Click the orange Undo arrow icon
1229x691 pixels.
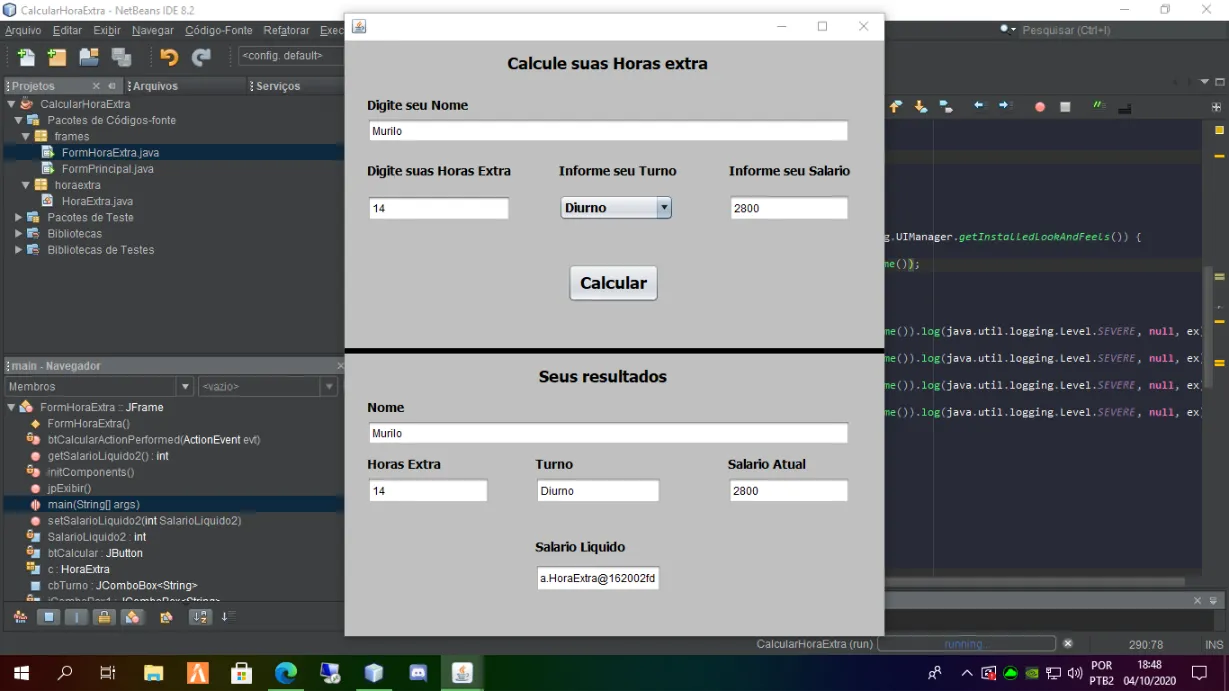coord(169,57)
